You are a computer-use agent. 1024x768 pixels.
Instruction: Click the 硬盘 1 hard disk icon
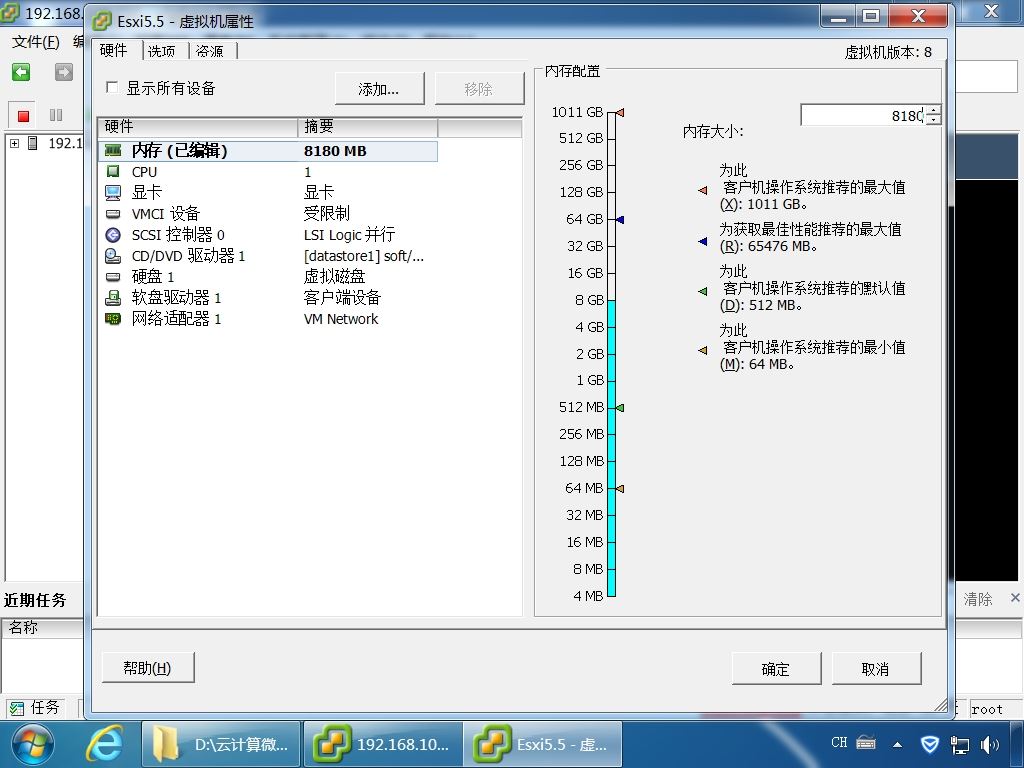(x=113, y=277)
